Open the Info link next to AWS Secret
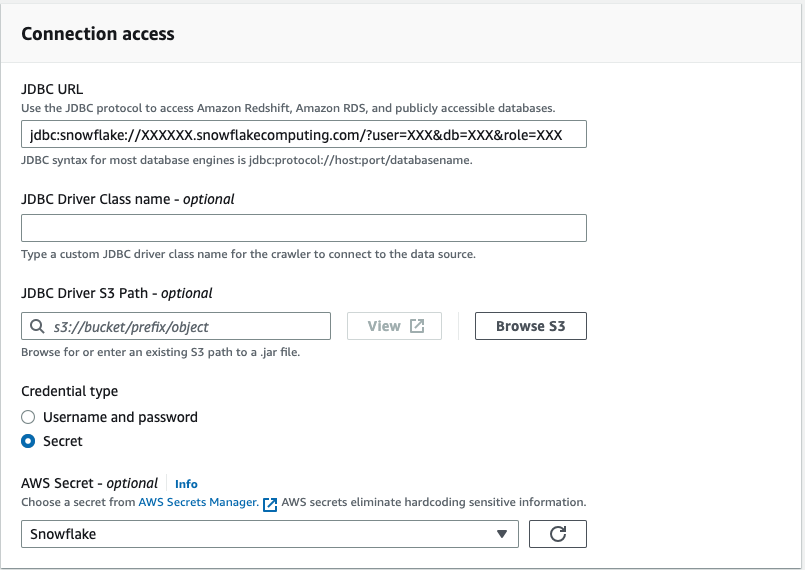805x570 pixels. pyautogui.click(x=186, y=484)
